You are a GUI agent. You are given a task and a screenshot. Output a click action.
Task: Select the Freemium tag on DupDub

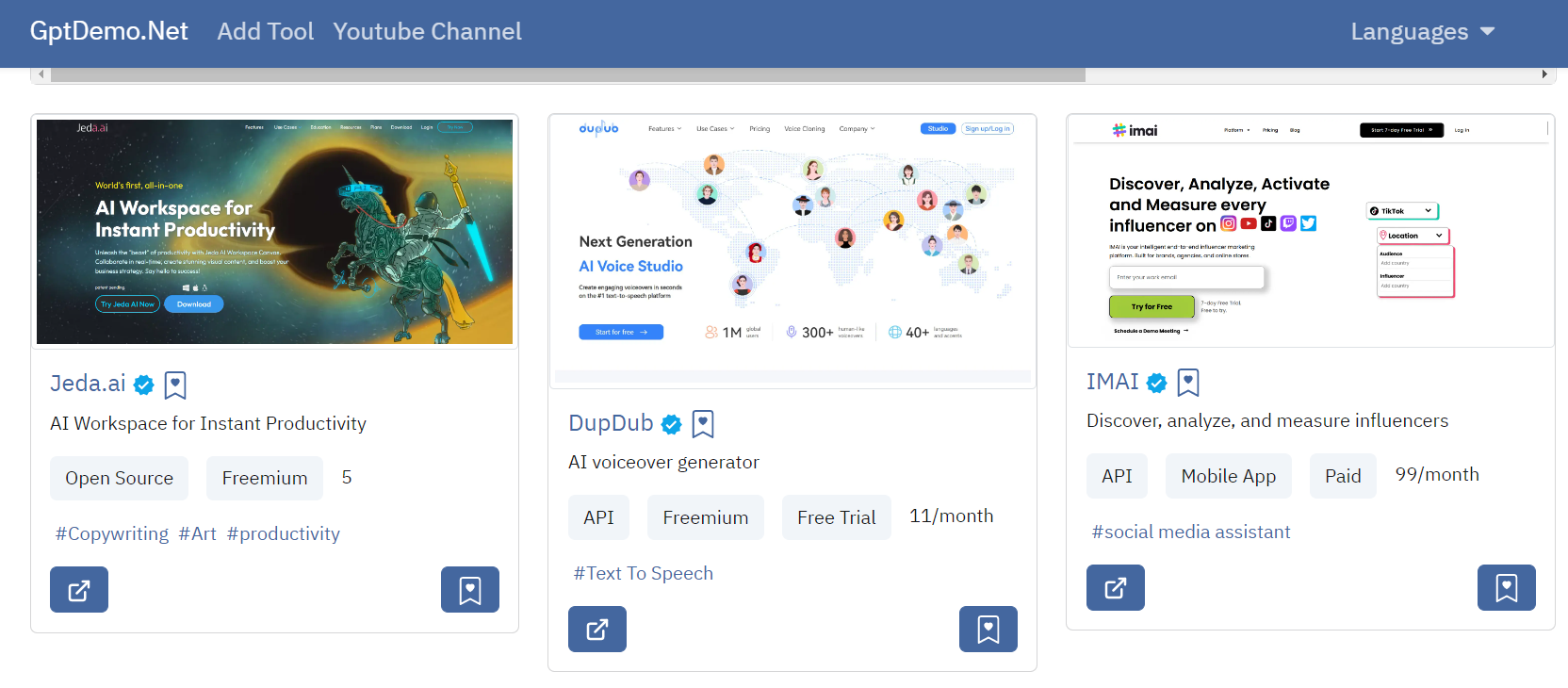tap(706, 517)
